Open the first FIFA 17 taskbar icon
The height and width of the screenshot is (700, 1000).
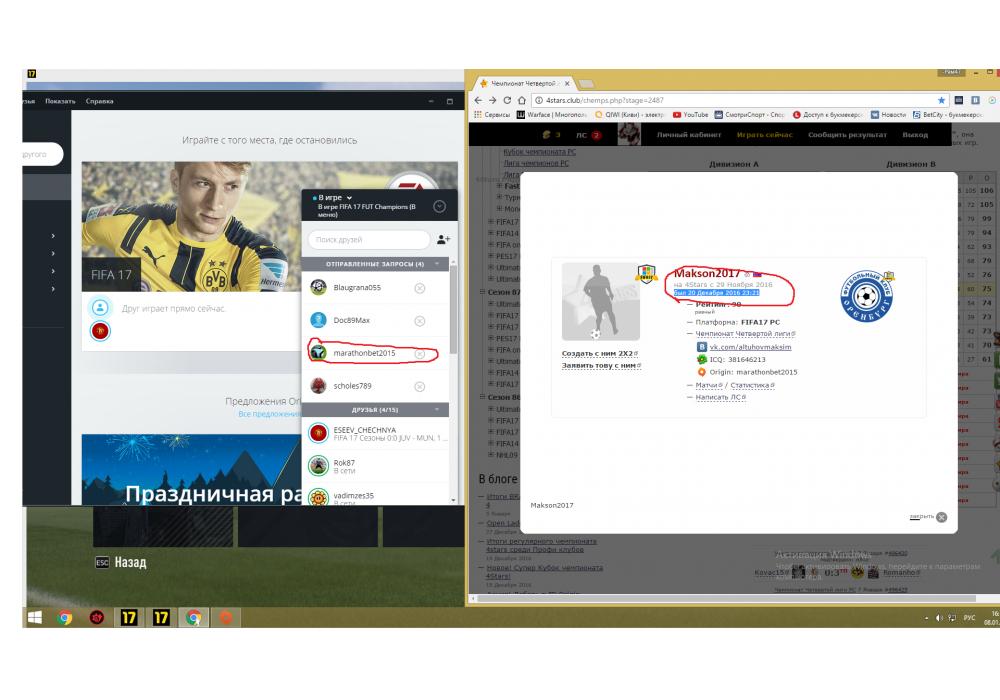click(129, 617)
